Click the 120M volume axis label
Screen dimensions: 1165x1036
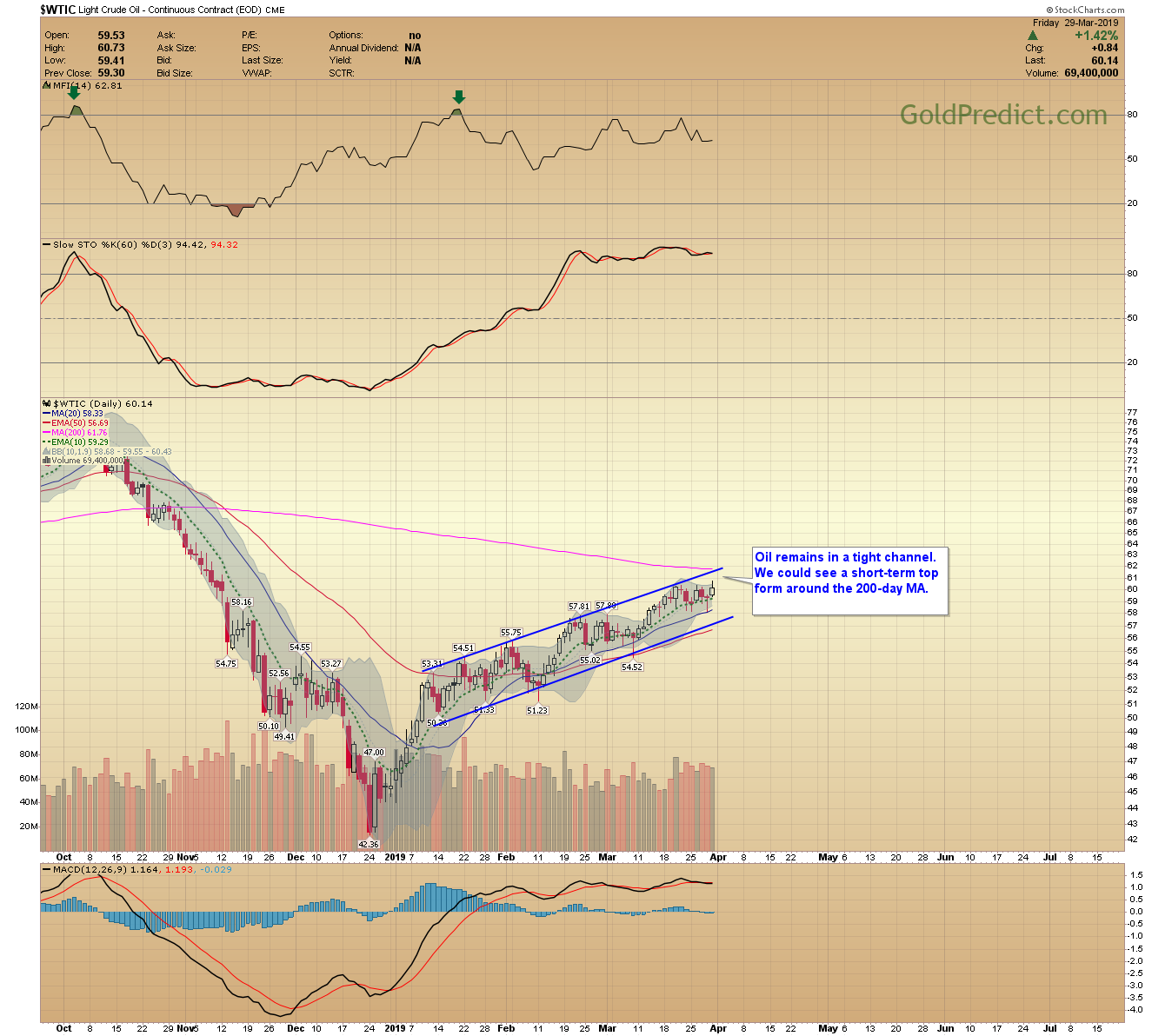[x=26, y=707]
